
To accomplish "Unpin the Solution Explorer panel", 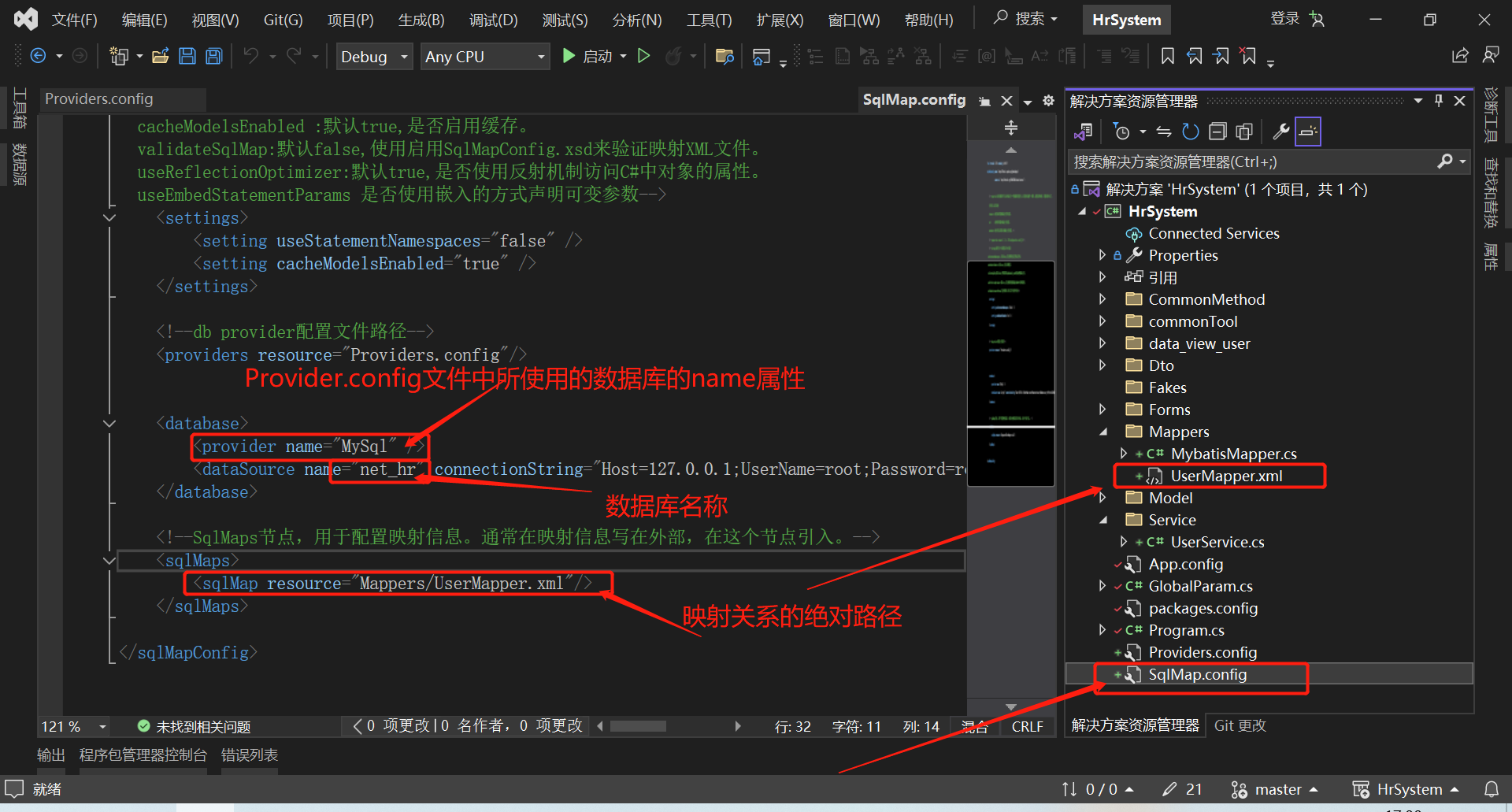I will (1439, 100).
